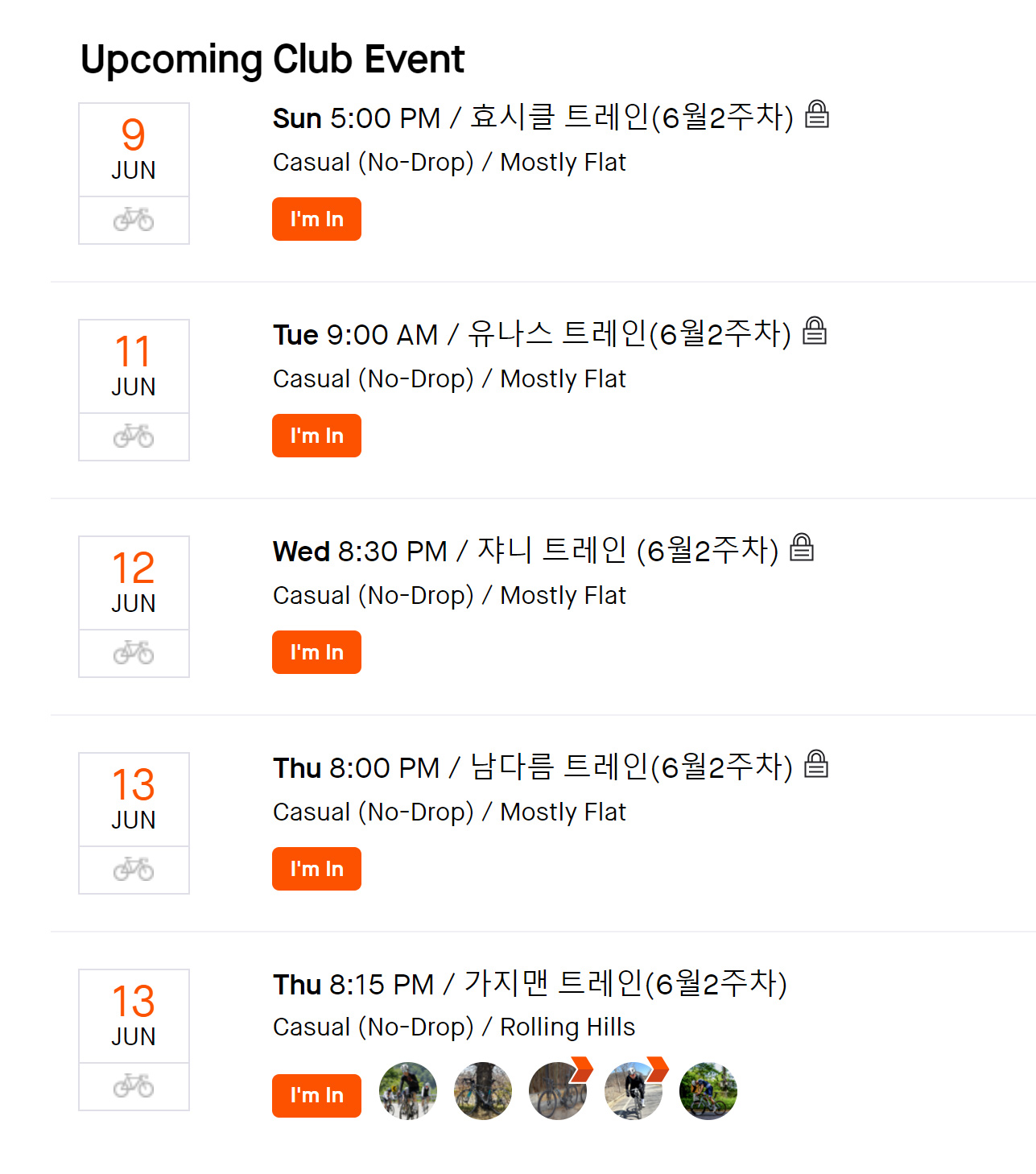Open the fourth attendee avatar with the orange badge
The image size is (1036, 1174).
pos(634,1091)
